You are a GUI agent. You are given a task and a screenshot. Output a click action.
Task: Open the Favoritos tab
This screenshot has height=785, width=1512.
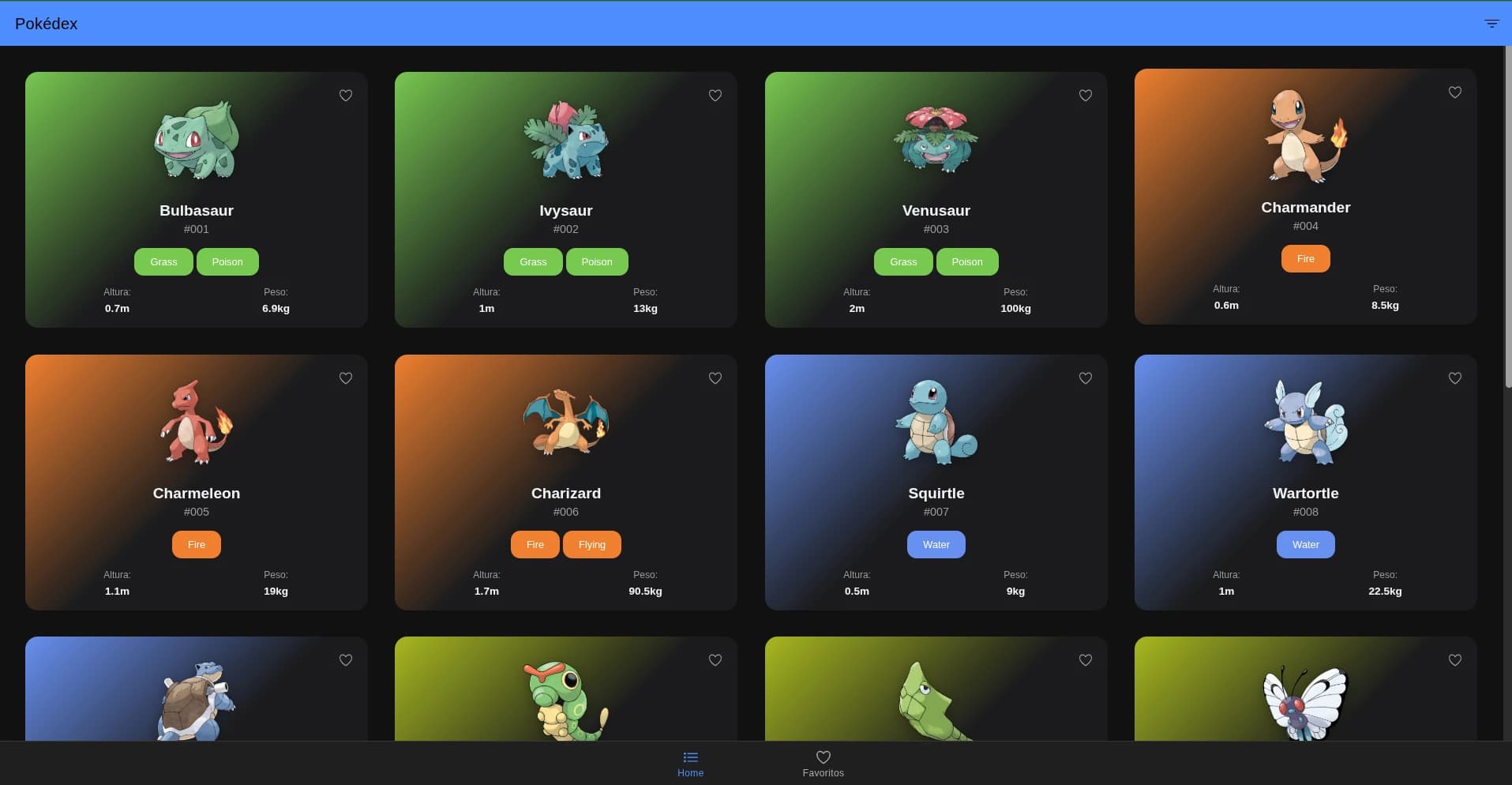823,763
